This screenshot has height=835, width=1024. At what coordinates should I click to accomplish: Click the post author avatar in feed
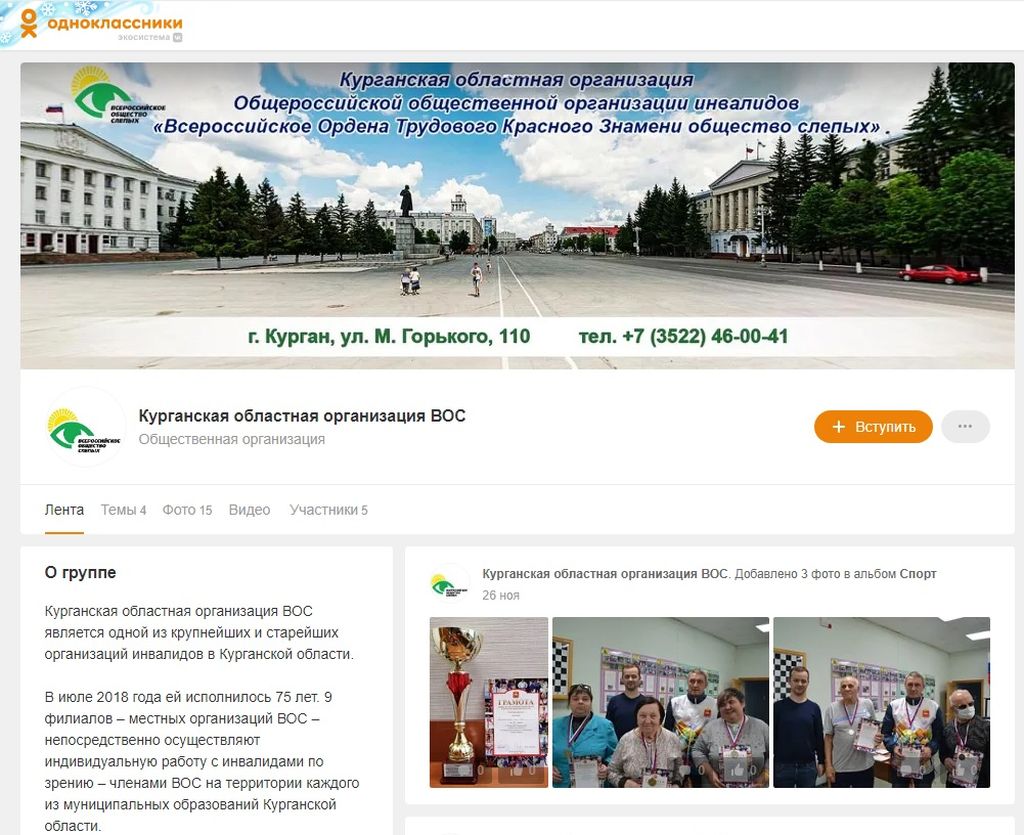(x=449, y=583)
